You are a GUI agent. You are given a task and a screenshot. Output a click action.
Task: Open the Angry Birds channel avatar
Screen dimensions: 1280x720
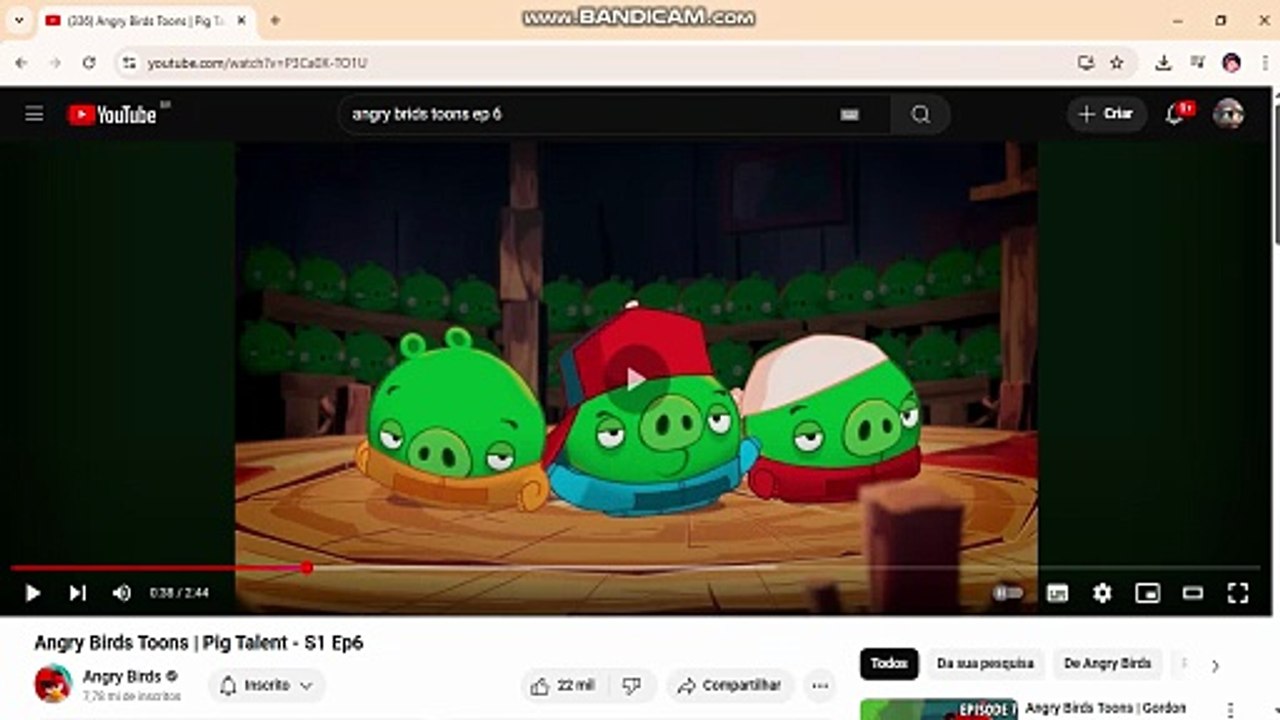53,684
